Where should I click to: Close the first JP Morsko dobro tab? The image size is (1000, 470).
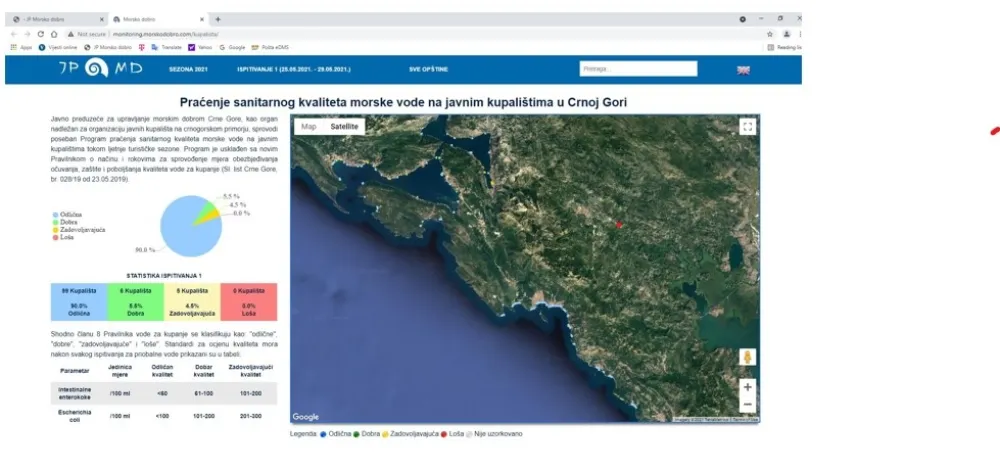pos(101,20)
